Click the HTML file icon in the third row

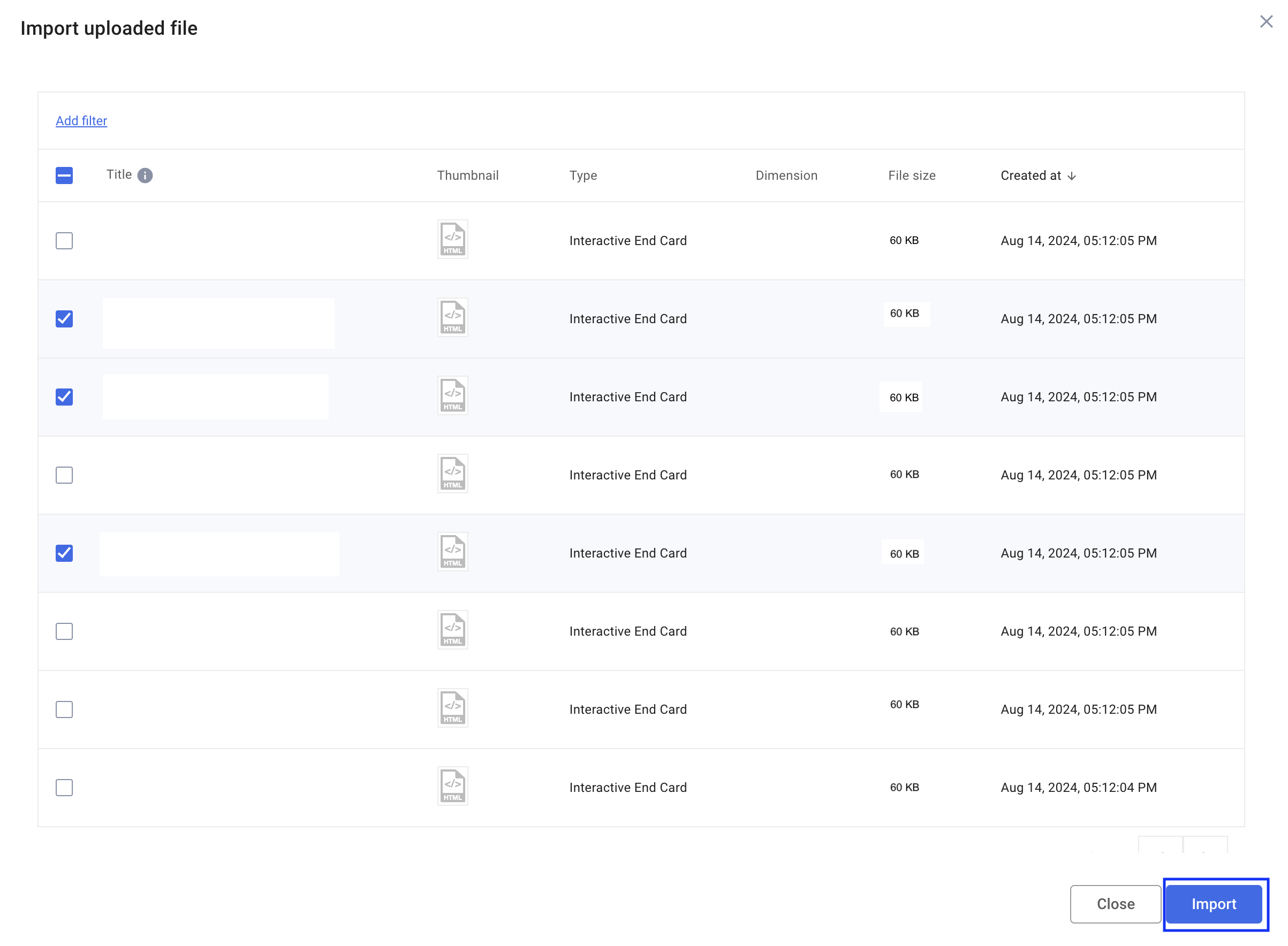[x=452, y=394]
